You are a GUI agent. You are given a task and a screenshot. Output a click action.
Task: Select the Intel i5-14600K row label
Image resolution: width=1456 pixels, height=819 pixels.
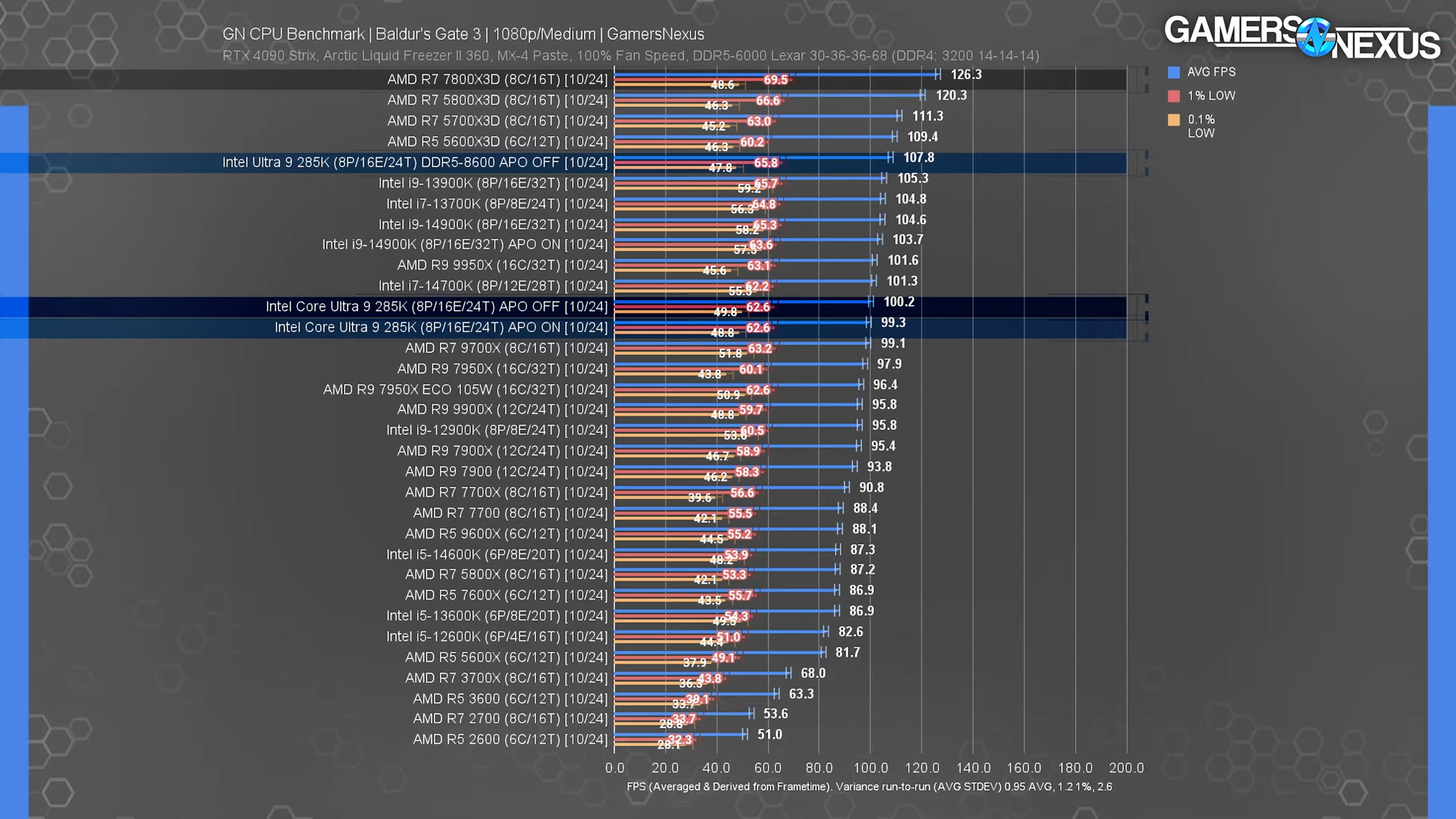(x=497, y=555)
